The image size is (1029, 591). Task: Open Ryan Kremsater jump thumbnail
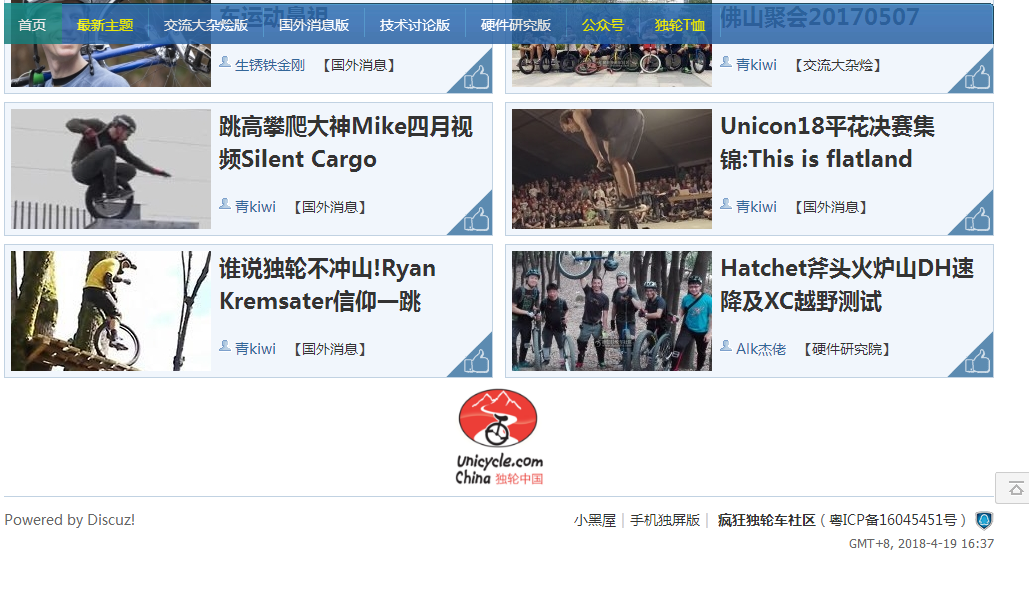tap(111, 311)
